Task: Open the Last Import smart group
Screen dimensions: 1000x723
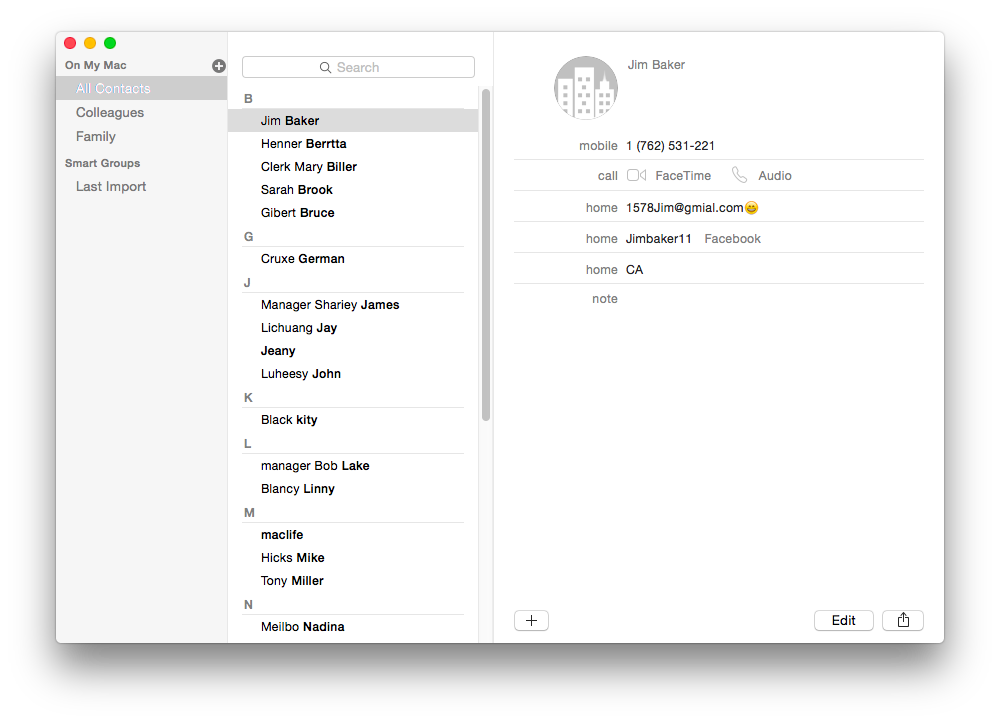Action: coord(111,186)
